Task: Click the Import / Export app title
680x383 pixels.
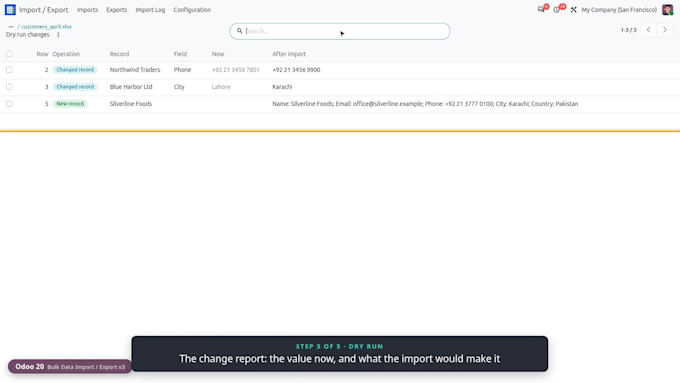Action: tap(43, 10)
